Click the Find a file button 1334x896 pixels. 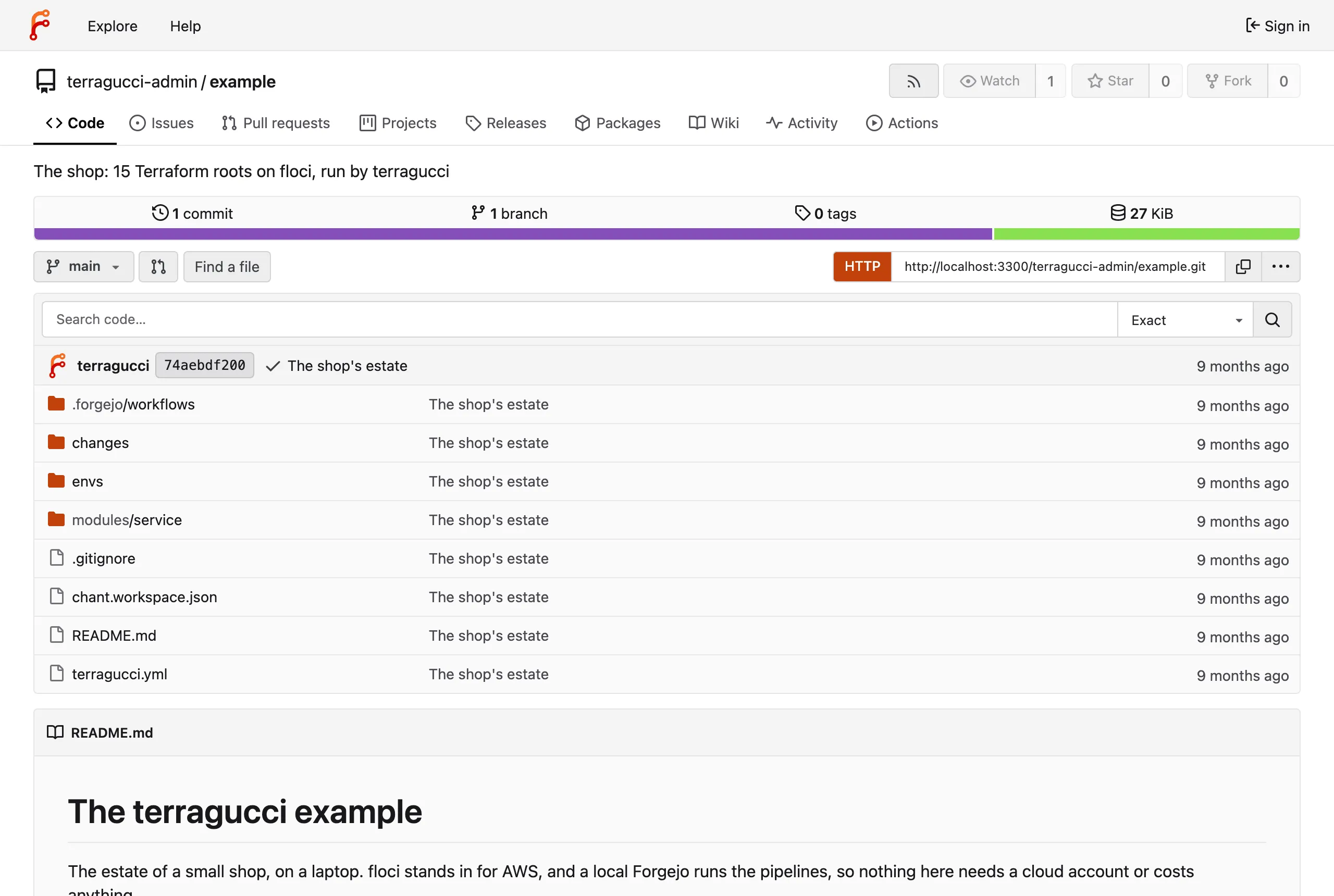[x=227, y=267]
